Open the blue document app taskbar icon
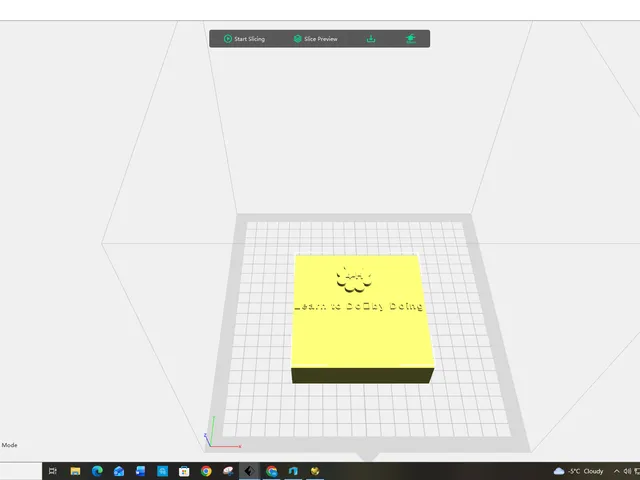 click(x=140, y=471)
